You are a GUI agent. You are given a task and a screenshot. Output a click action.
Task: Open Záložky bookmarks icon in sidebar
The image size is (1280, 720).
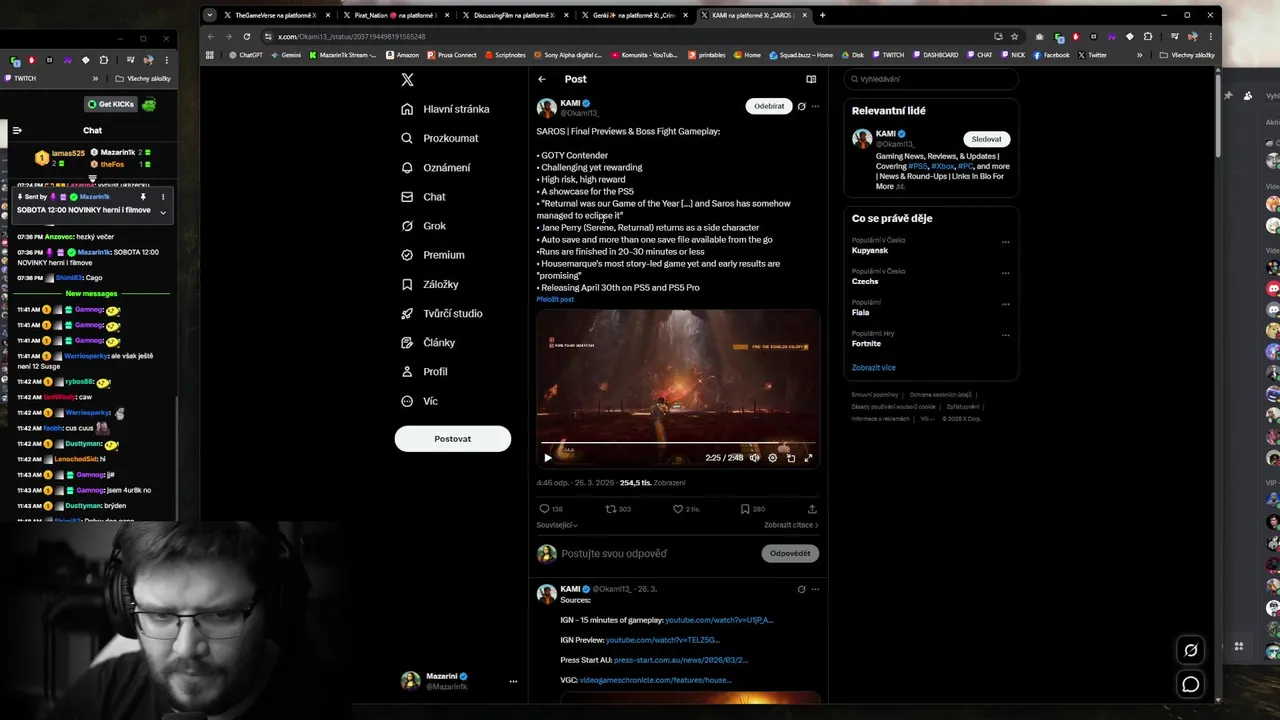pos(407,284)
